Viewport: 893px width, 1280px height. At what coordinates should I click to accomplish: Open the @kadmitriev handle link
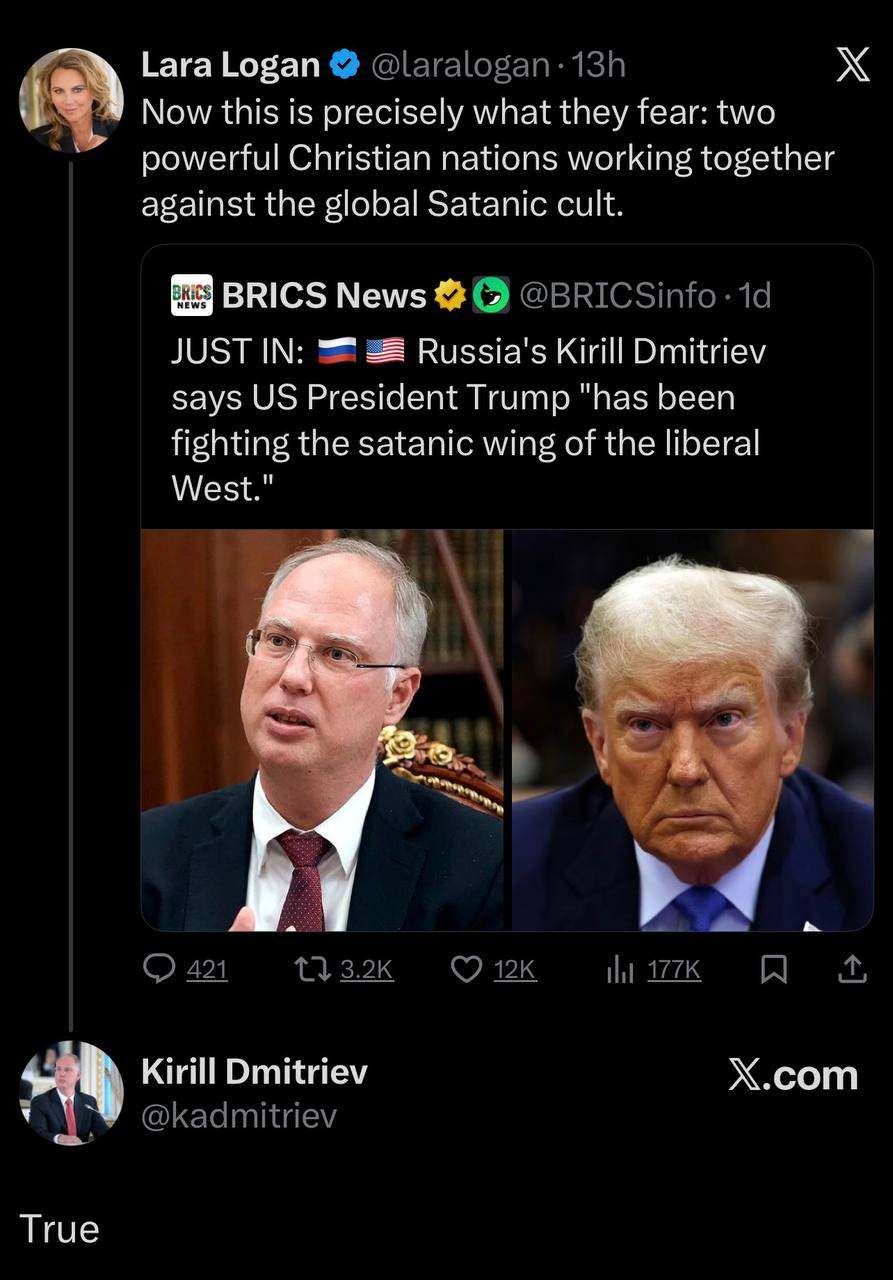(239, 1115)
